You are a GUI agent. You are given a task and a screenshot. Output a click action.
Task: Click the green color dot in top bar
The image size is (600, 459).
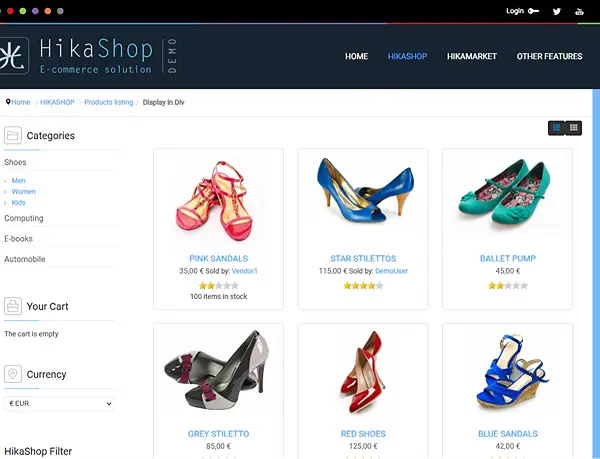click(x=23, y=11)
